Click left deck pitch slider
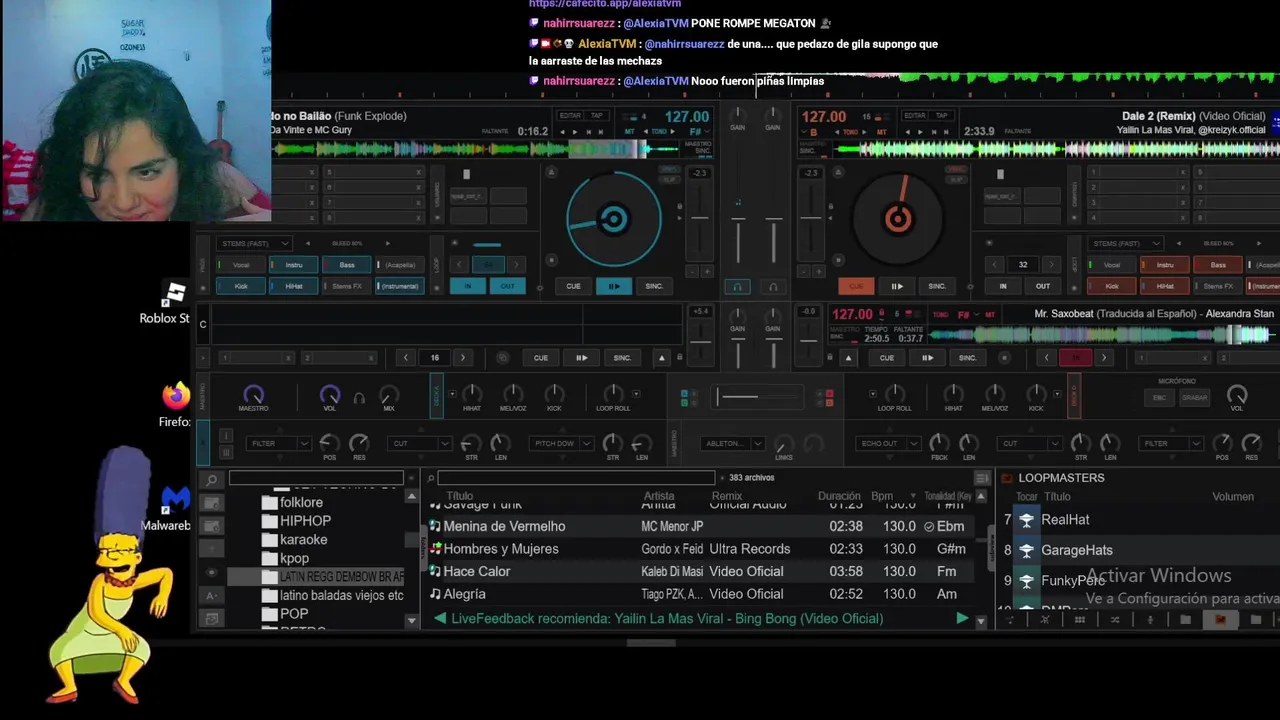Screen dimensions: 1280x720 click(x=700, y=218)
